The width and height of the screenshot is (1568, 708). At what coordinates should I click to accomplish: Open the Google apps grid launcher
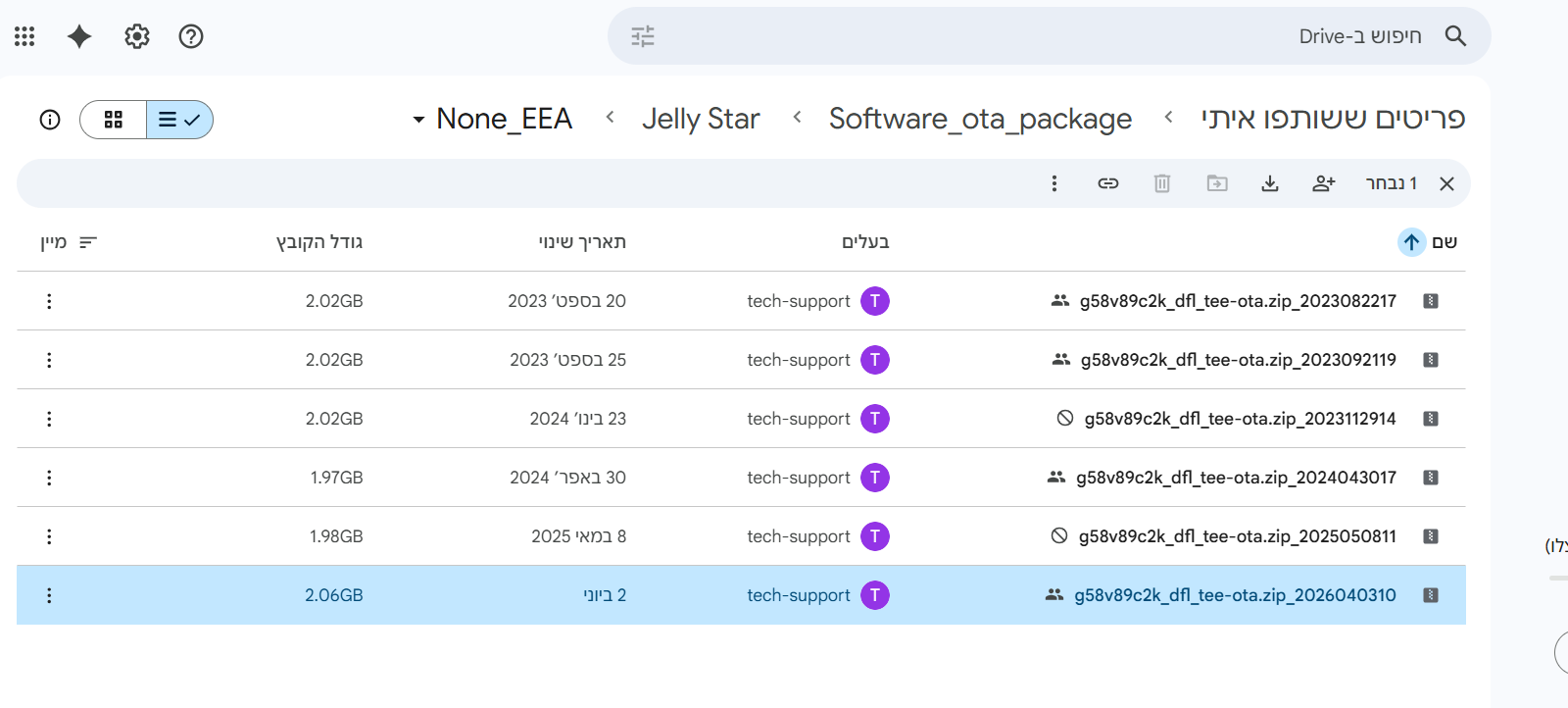pyautogui.click(x=24, y=36)
